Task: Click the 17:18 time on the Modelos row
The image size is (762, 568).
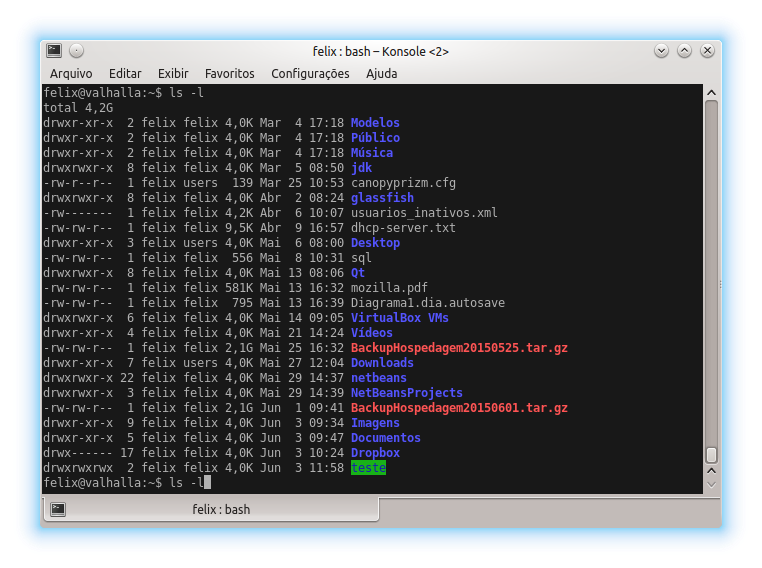Action: point(326,123)
